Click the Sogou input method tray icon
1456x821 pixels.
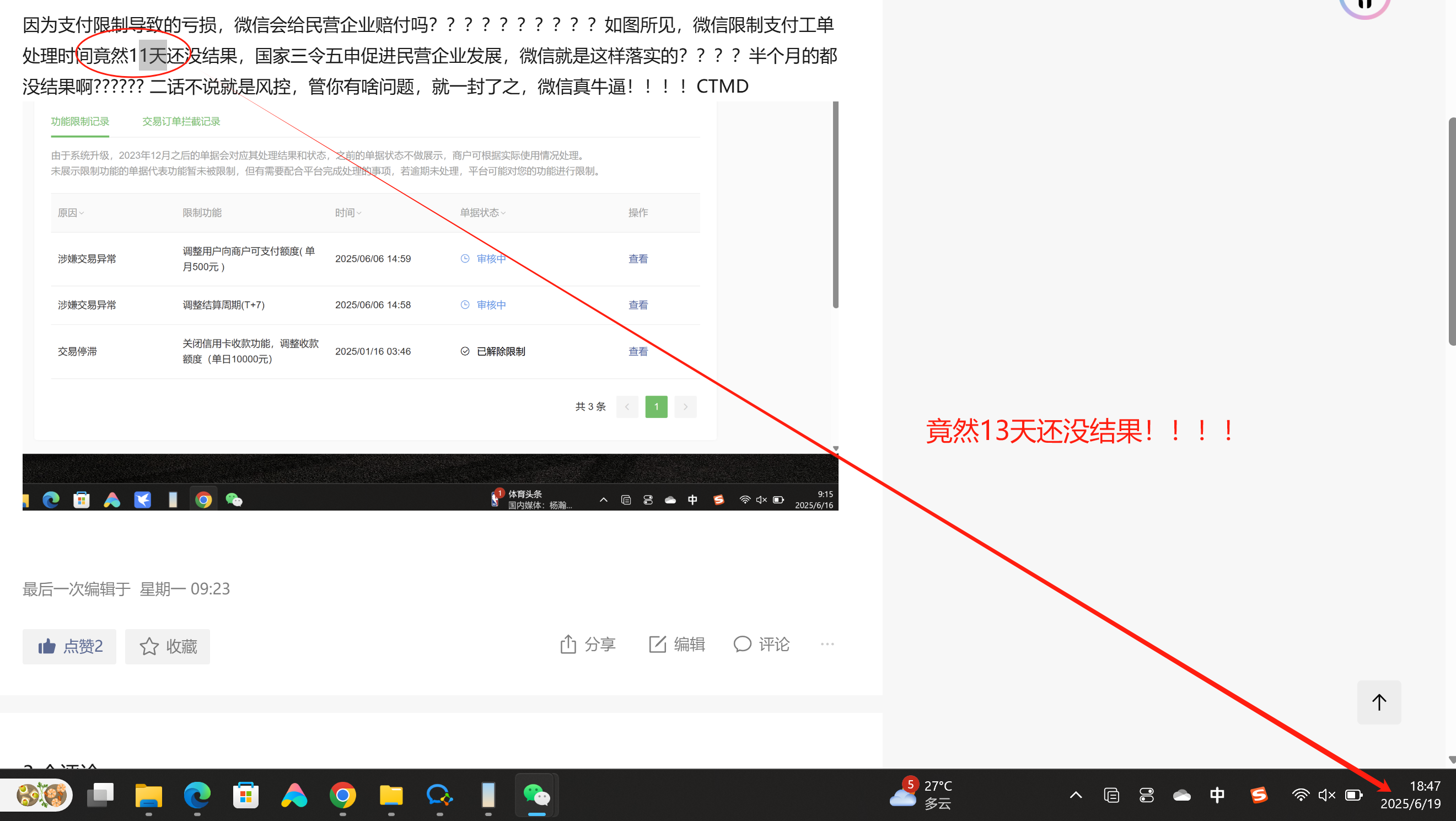click(1259, 796)
